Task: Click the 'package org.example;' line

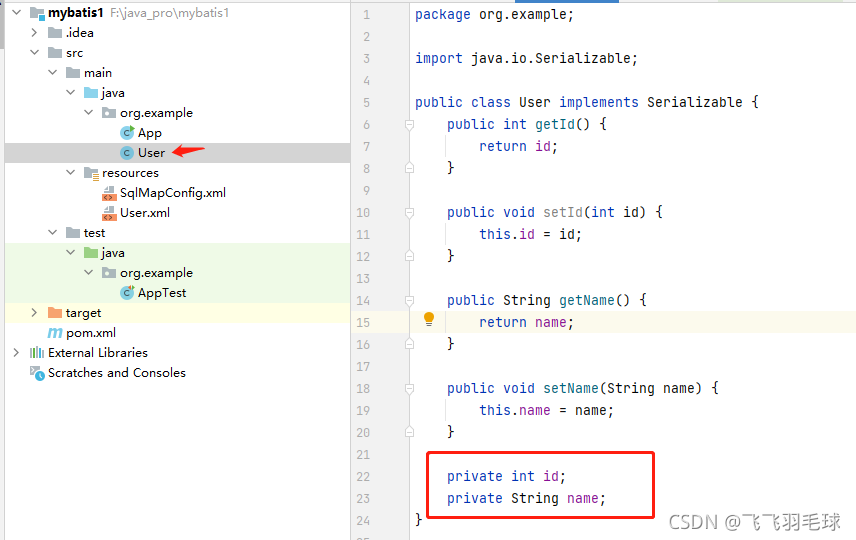Action: tap(494, 15)
